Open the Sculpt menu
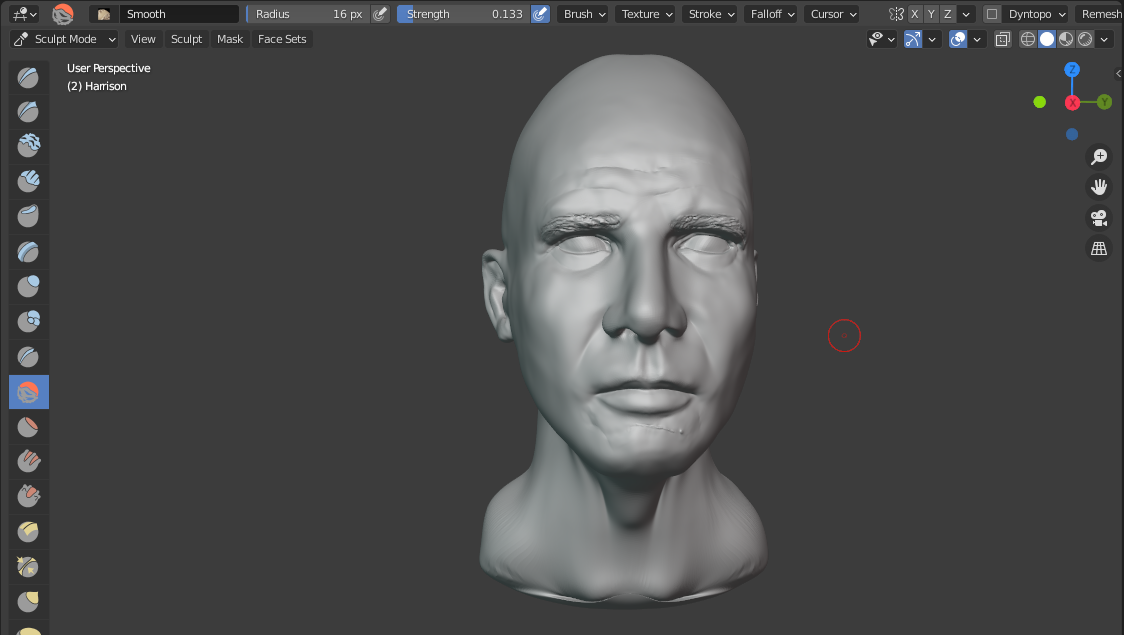 pyautogui.click(x=186, y=39)
